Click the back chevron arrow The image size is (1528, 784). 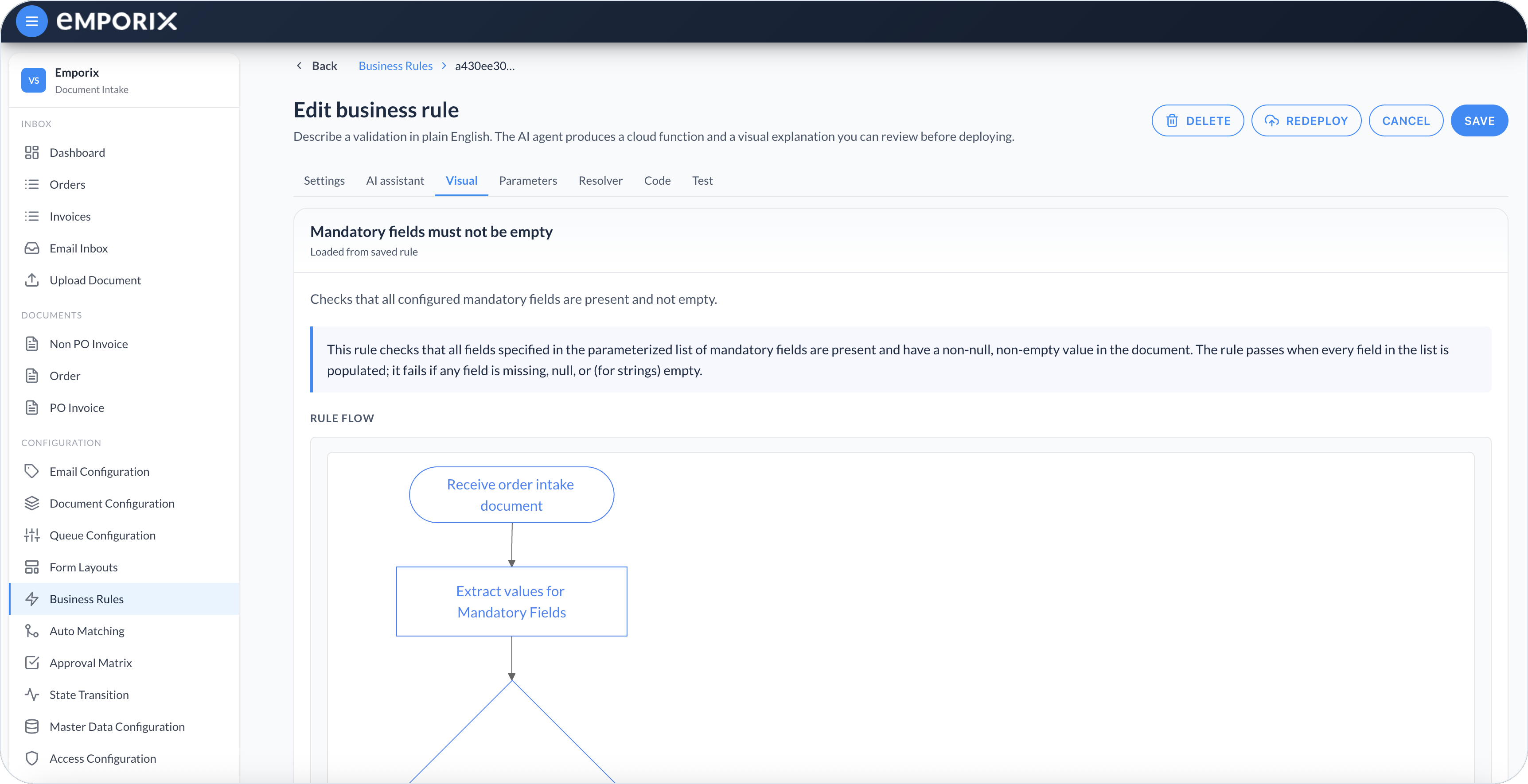coord(300,66)
